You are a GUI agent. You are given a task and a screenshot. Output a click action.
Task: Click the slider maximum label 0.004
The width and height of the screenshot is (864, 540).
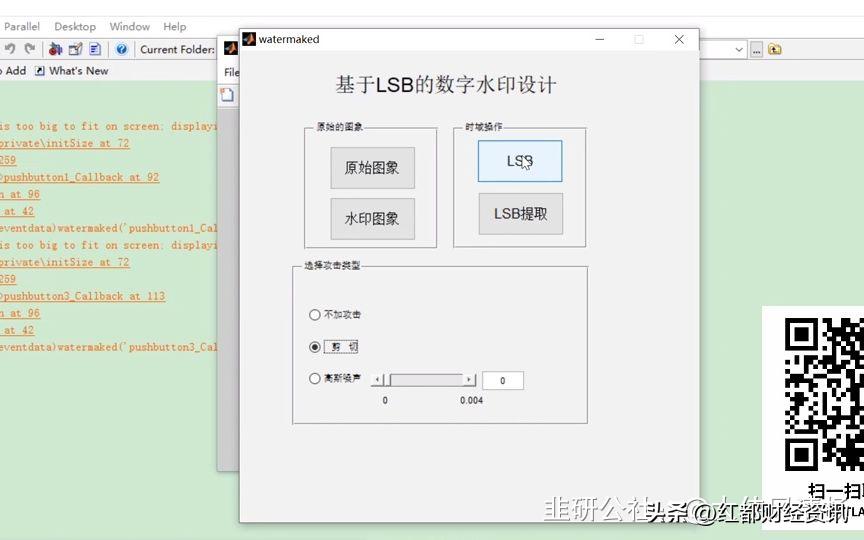(472, 401)
